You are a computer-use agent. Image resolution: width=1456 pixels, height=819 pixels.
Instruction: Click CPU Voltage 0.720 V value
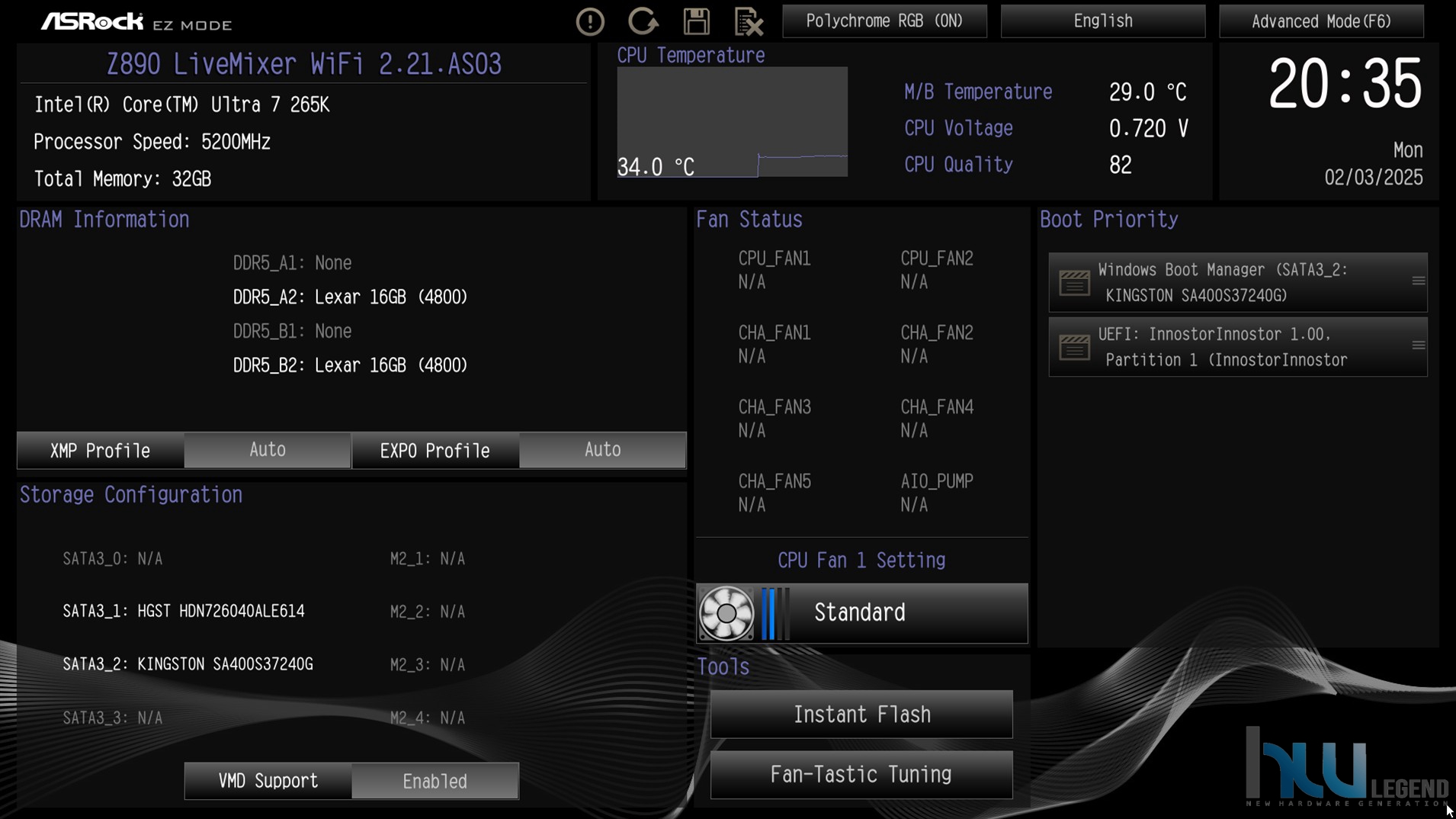click(1148, 129)
